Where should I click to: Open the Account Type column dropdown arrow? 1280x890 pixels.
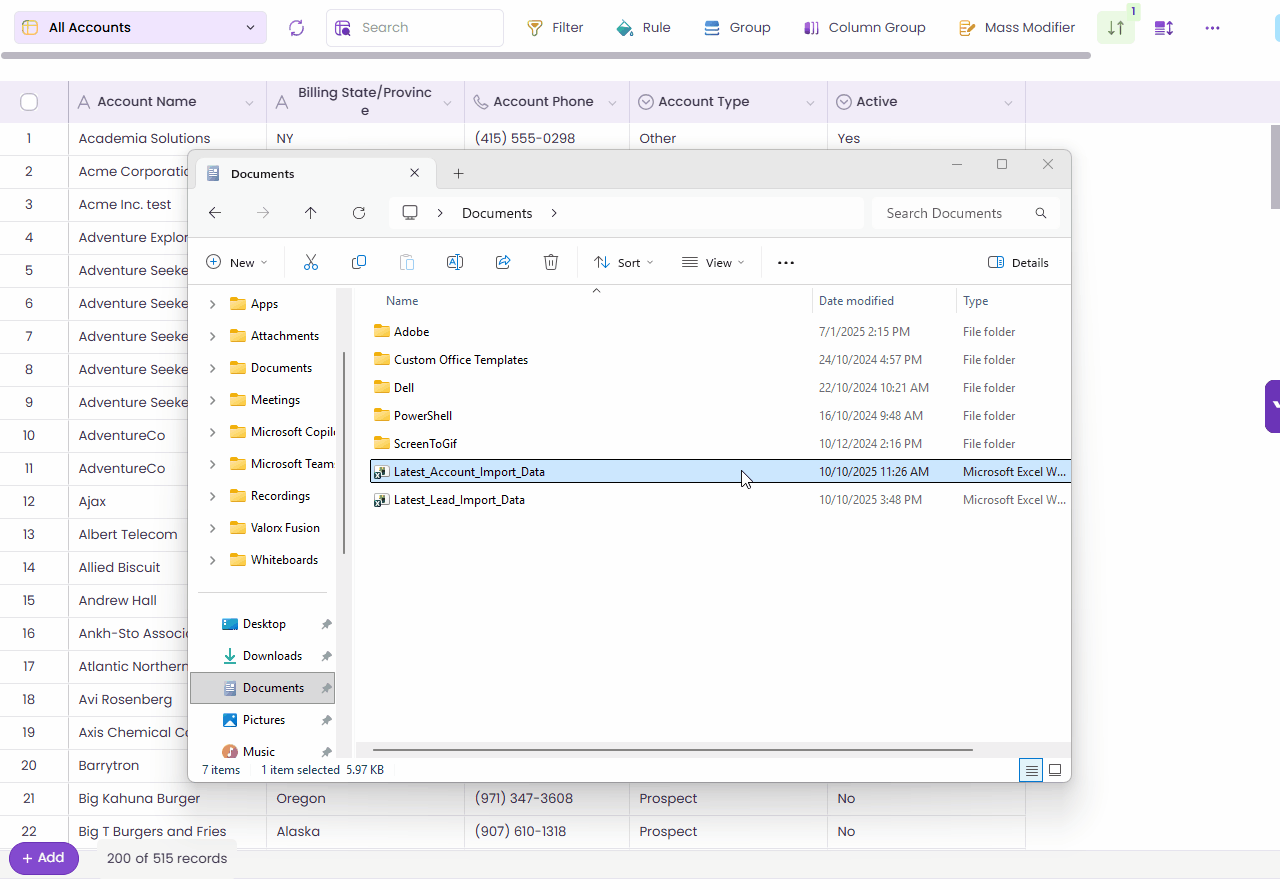pyautogui.click(x=810, y=103)
